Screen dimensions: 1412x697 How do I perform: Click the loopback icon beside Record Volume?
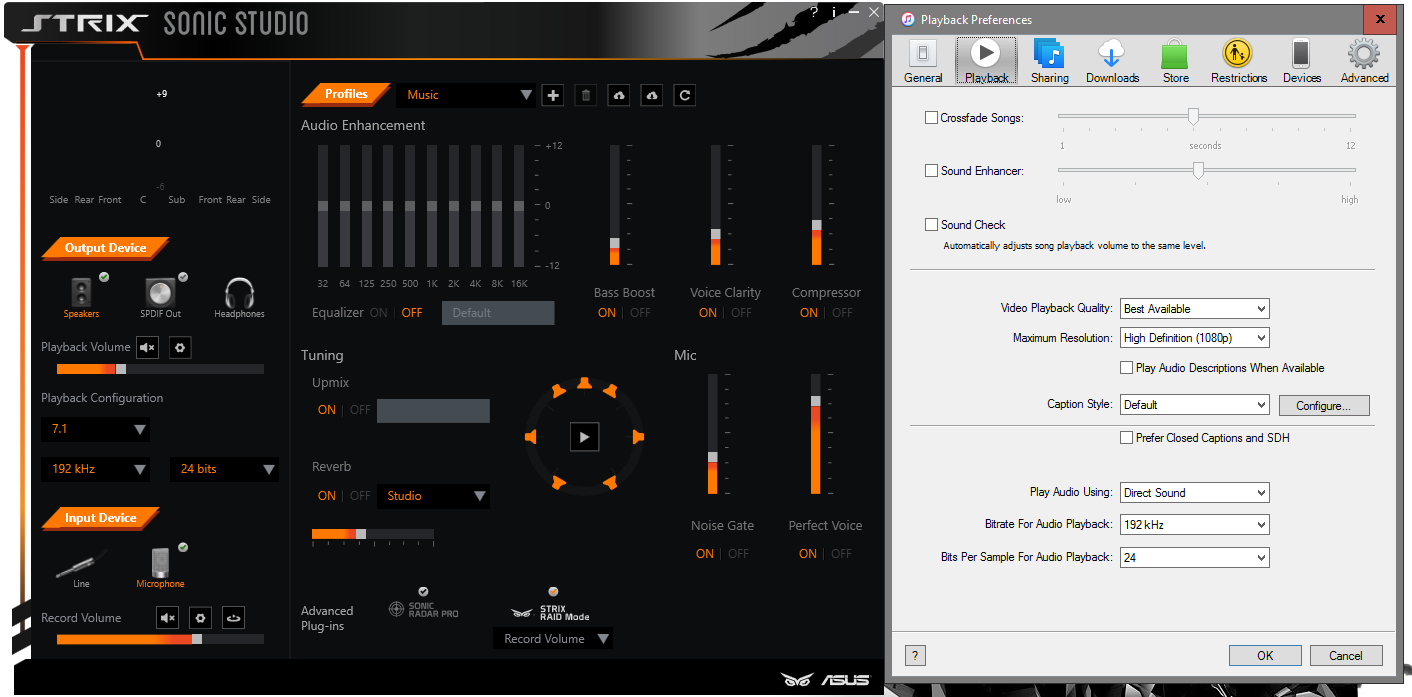point(232,618)
